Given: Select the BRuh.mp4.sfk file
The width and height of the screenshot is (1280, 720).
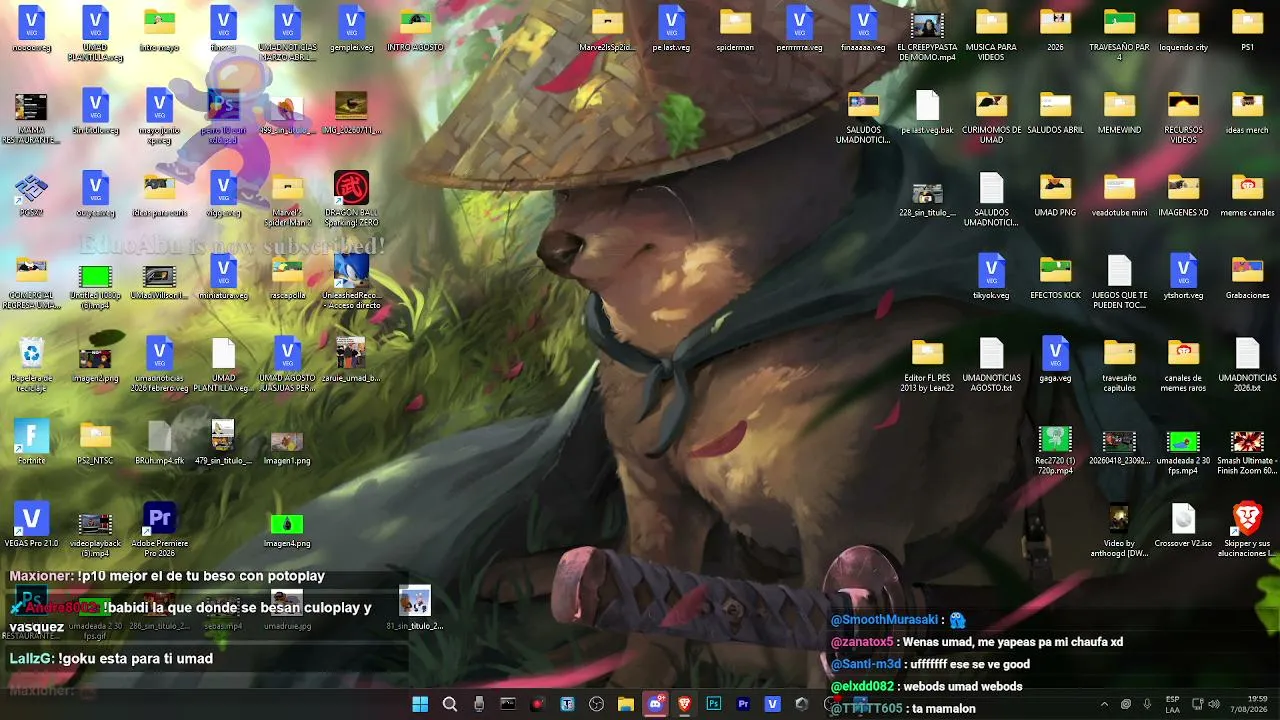Looking at the screenshot, I should click(x=159, y=442).
